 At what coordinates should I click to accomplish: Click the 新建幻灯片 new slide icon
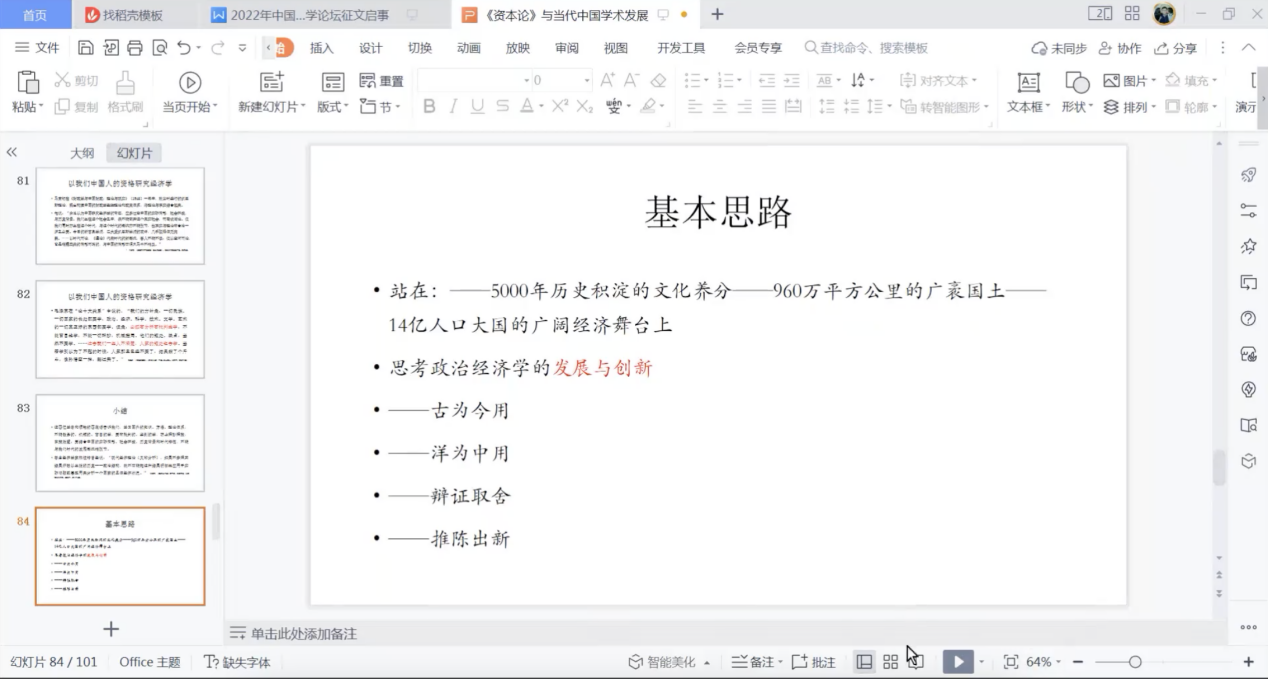[271, 82]
